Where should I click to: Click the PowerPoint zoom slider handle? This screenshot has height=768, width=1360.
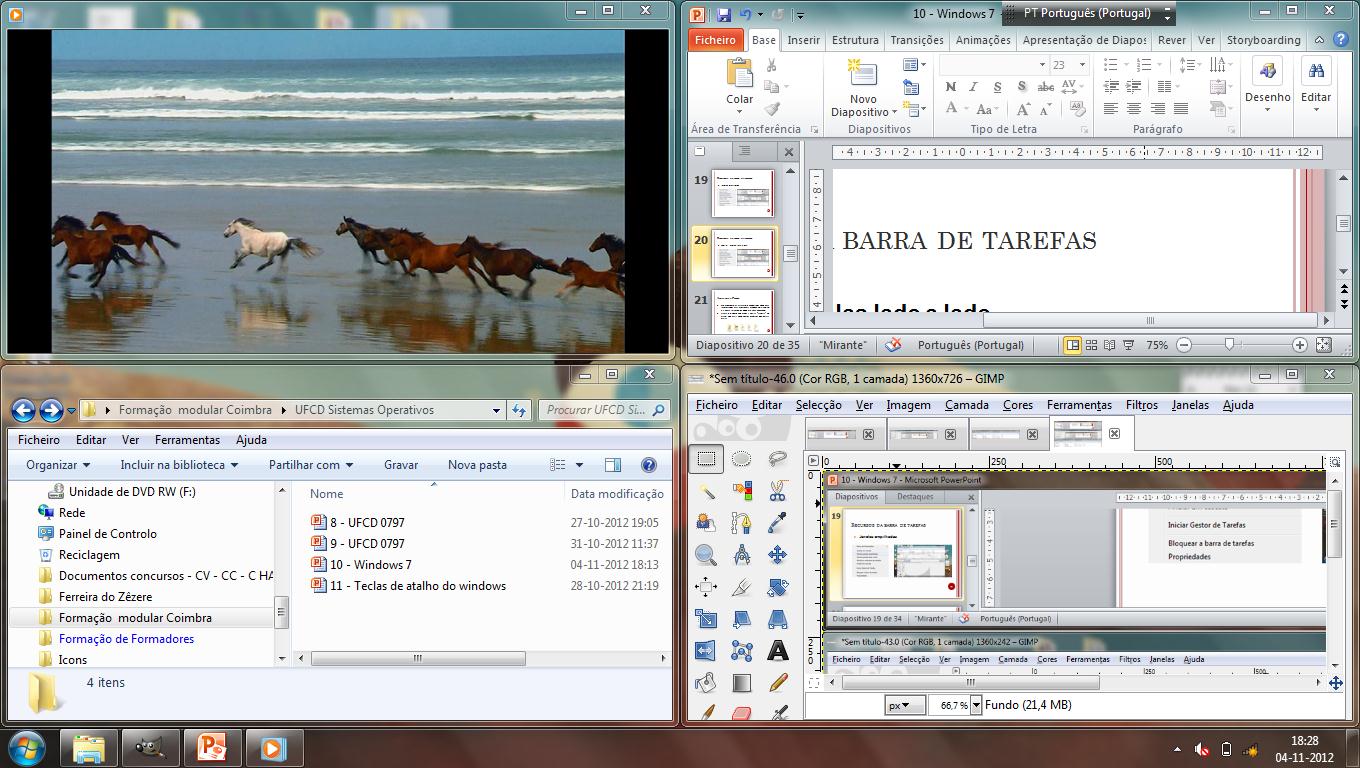pos(1230,345)
